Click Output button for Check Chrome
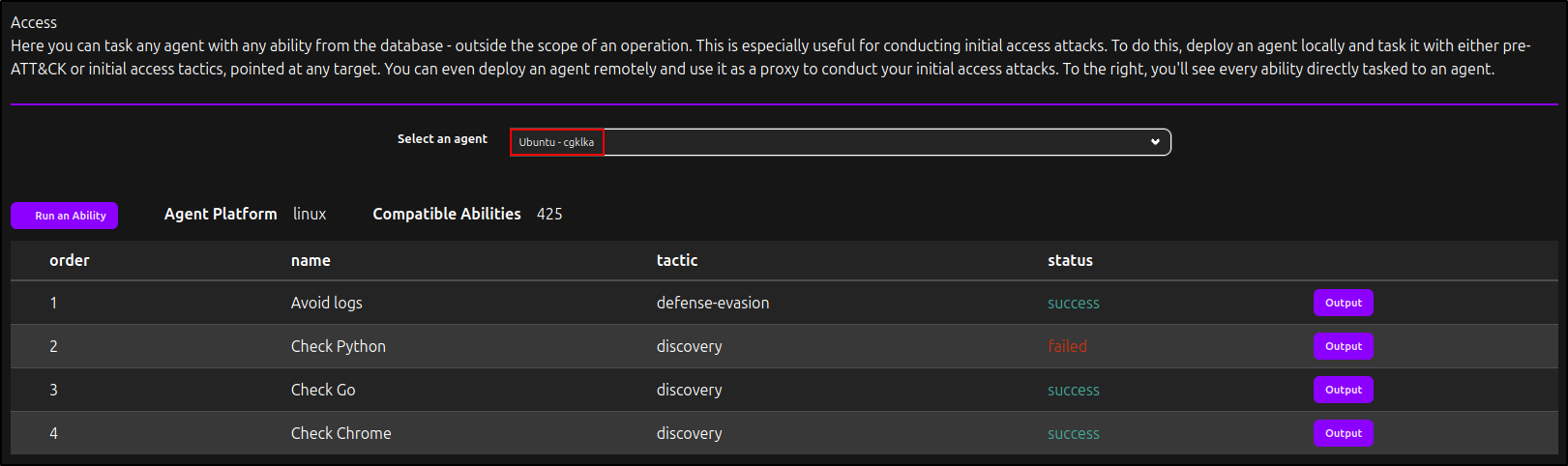The height and width of the screenshot is (466, 1568). click(x=1343, y=433)
